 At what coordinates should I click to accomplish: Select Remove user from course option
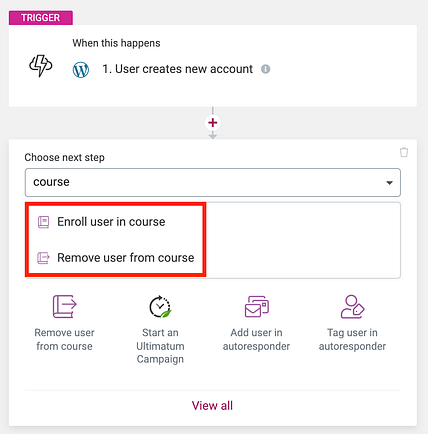click(115, 258)
